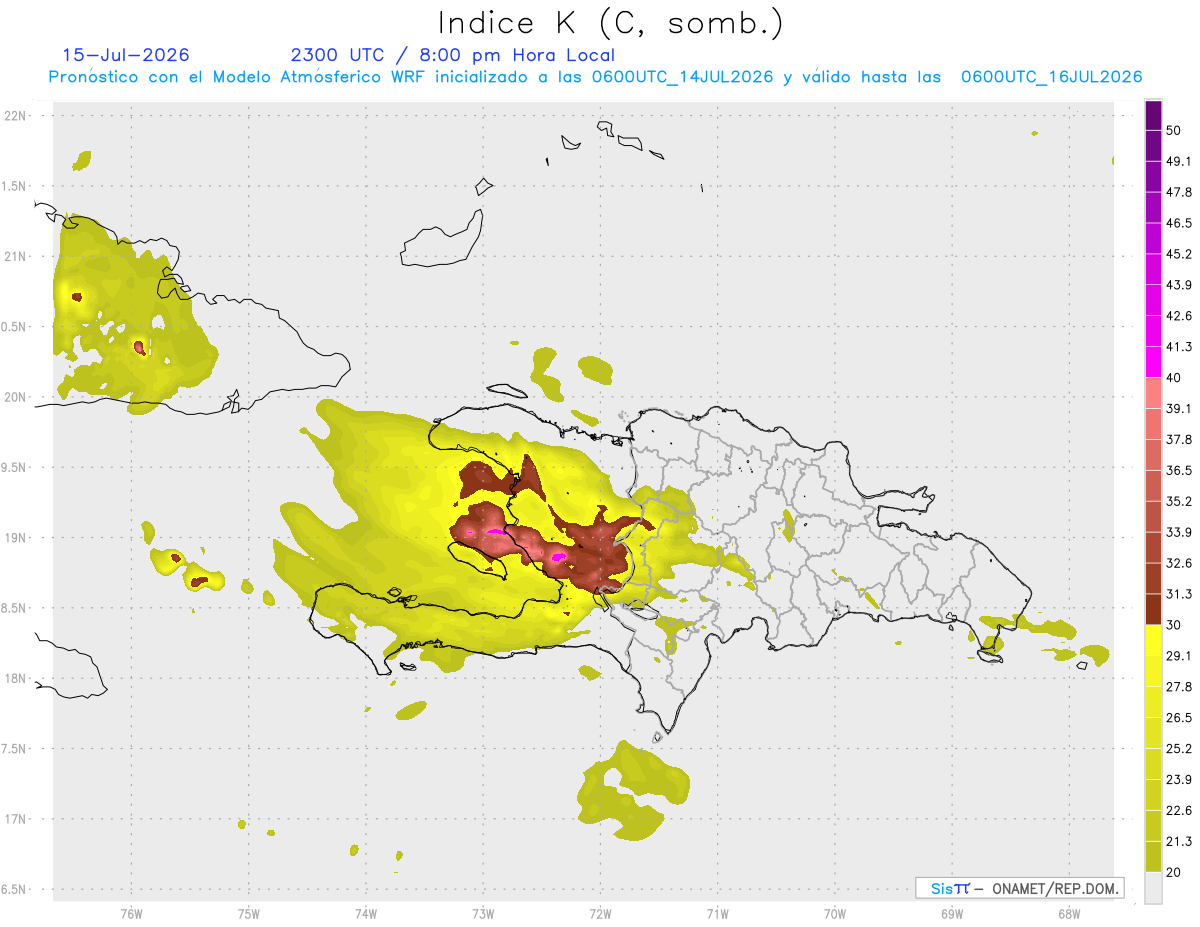Click the colorbar value label 50
Image resolution: width=1200 pixels, height=927 pixels.
pyautogui.click(x=1176, y=130)
